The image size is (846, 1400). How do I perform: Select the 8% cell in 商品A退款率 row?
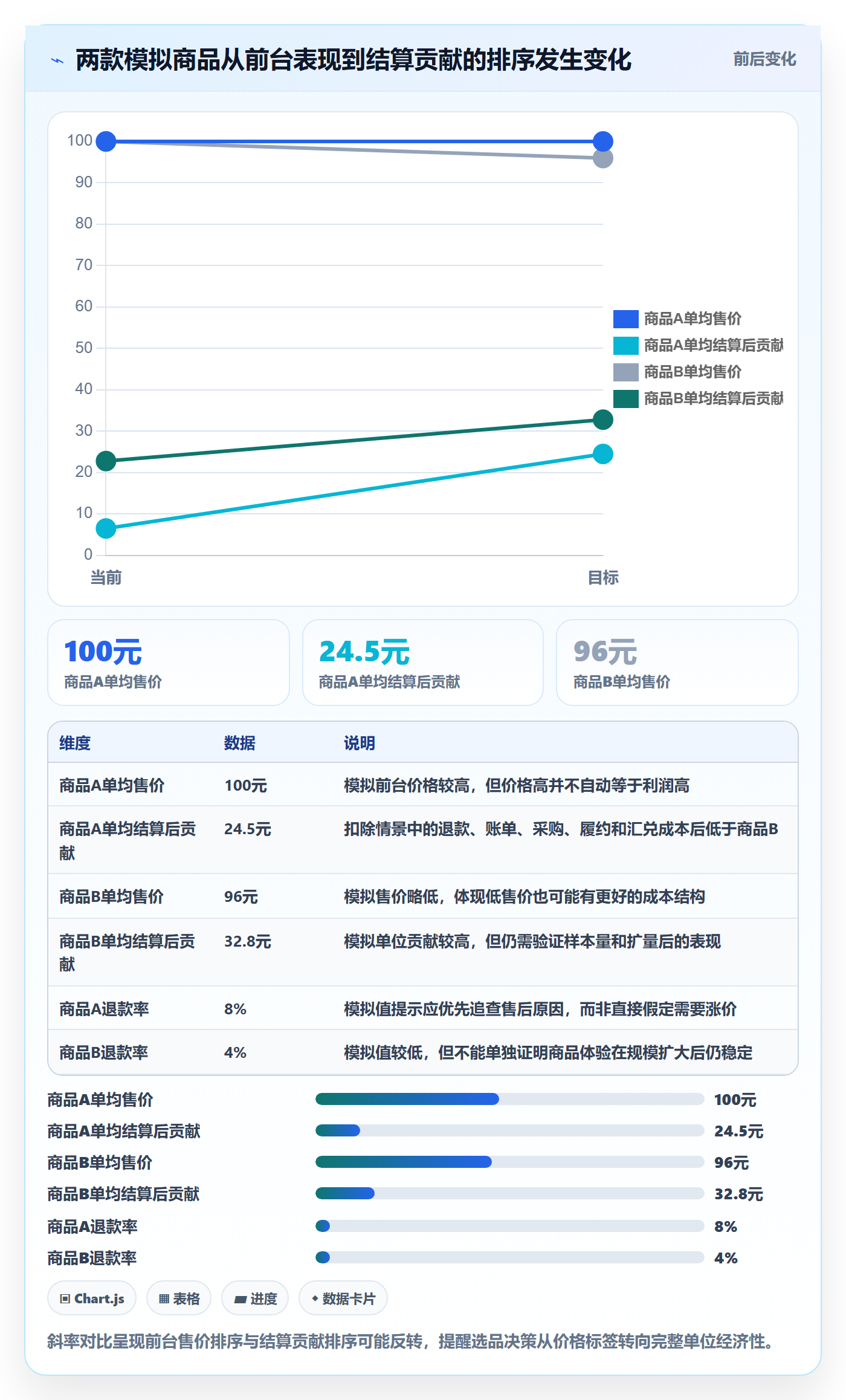coord(235,1009)
